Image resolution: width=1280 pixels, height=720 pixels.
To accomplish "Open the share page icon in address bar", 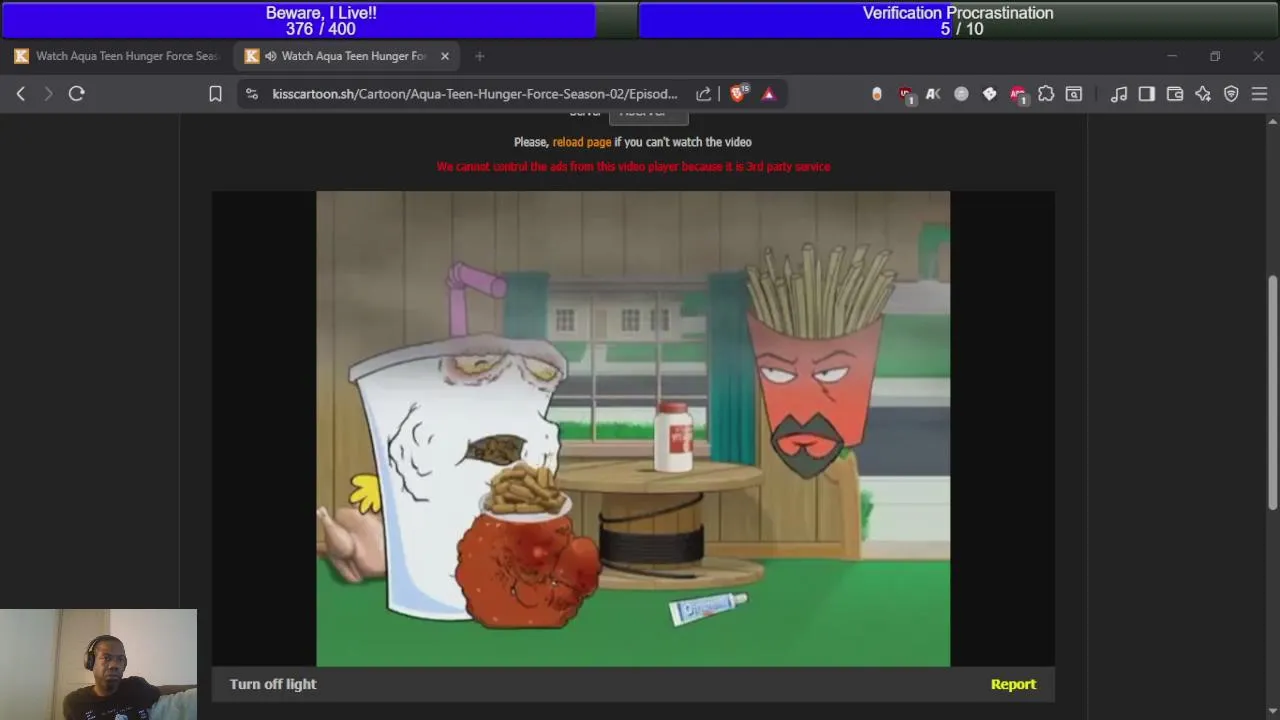I will (x=703, y=94).
